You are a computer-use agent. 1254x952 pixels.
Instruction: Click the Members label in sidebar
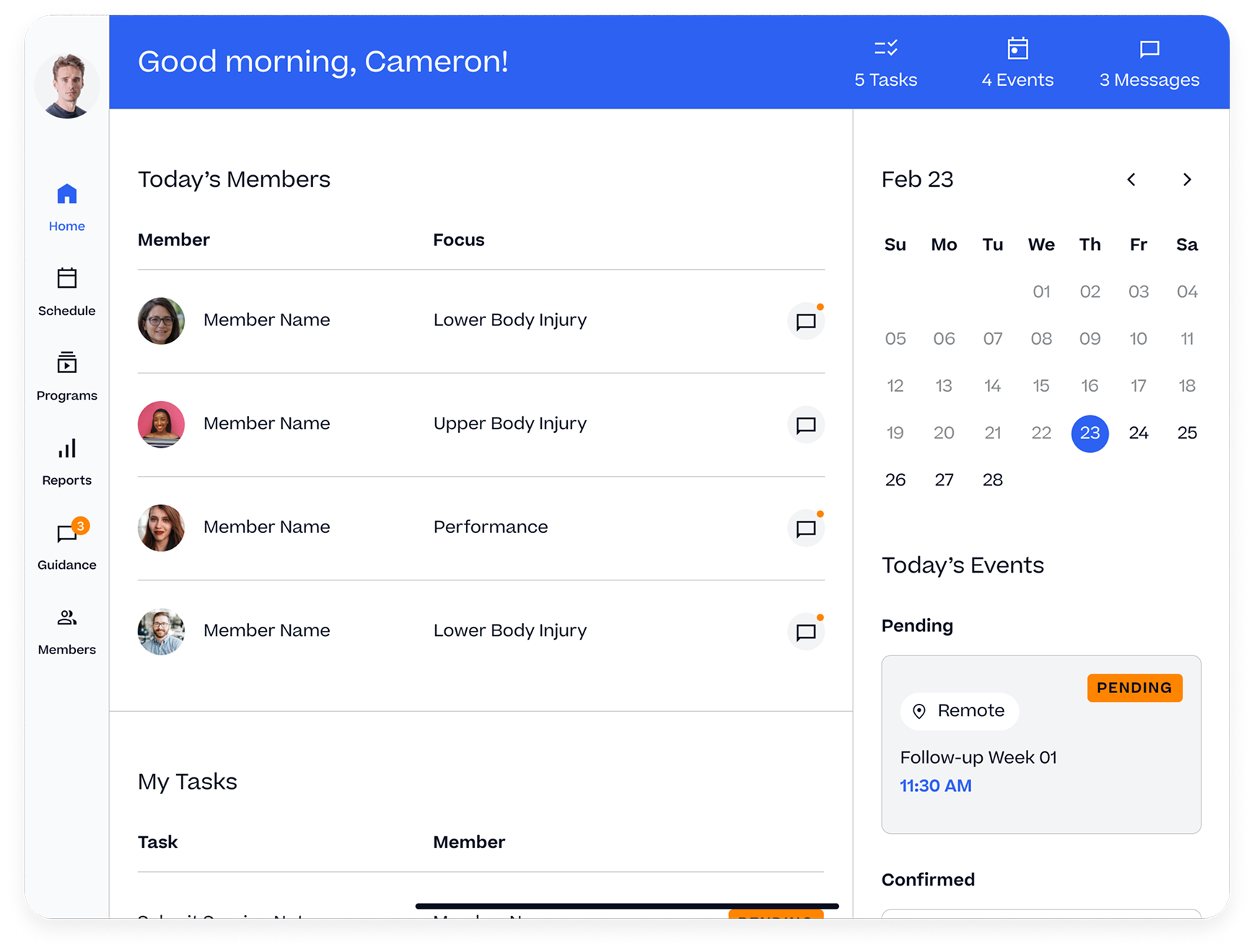[x=66, y=650]
